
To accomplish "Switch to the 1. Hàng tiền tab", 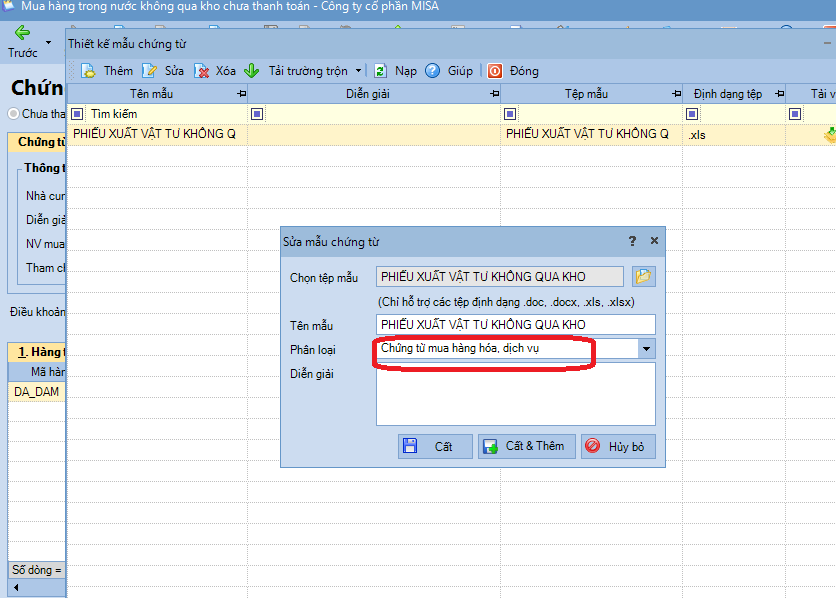I will 37,352.
